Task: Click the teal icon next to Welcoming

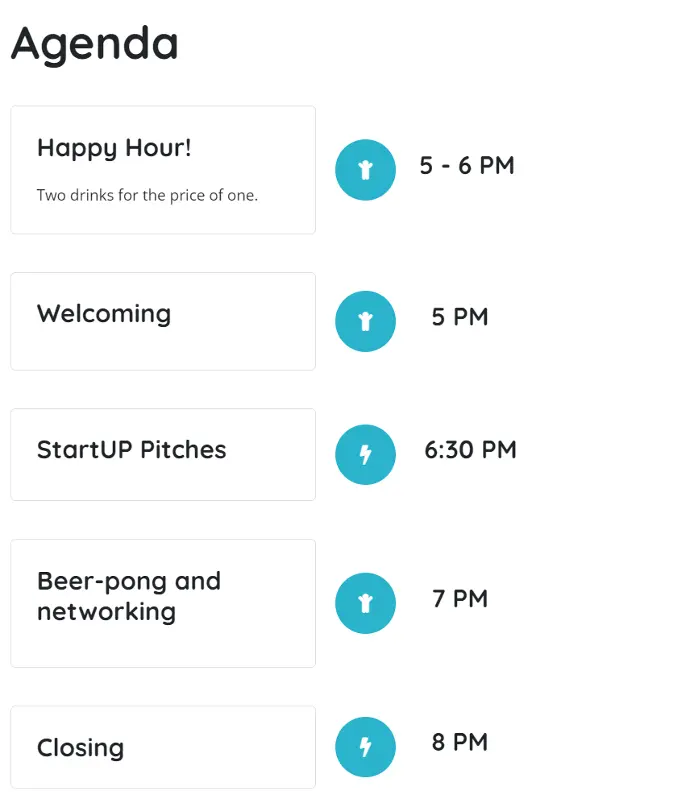Action: pyautogui.click(x=365, y=321)
